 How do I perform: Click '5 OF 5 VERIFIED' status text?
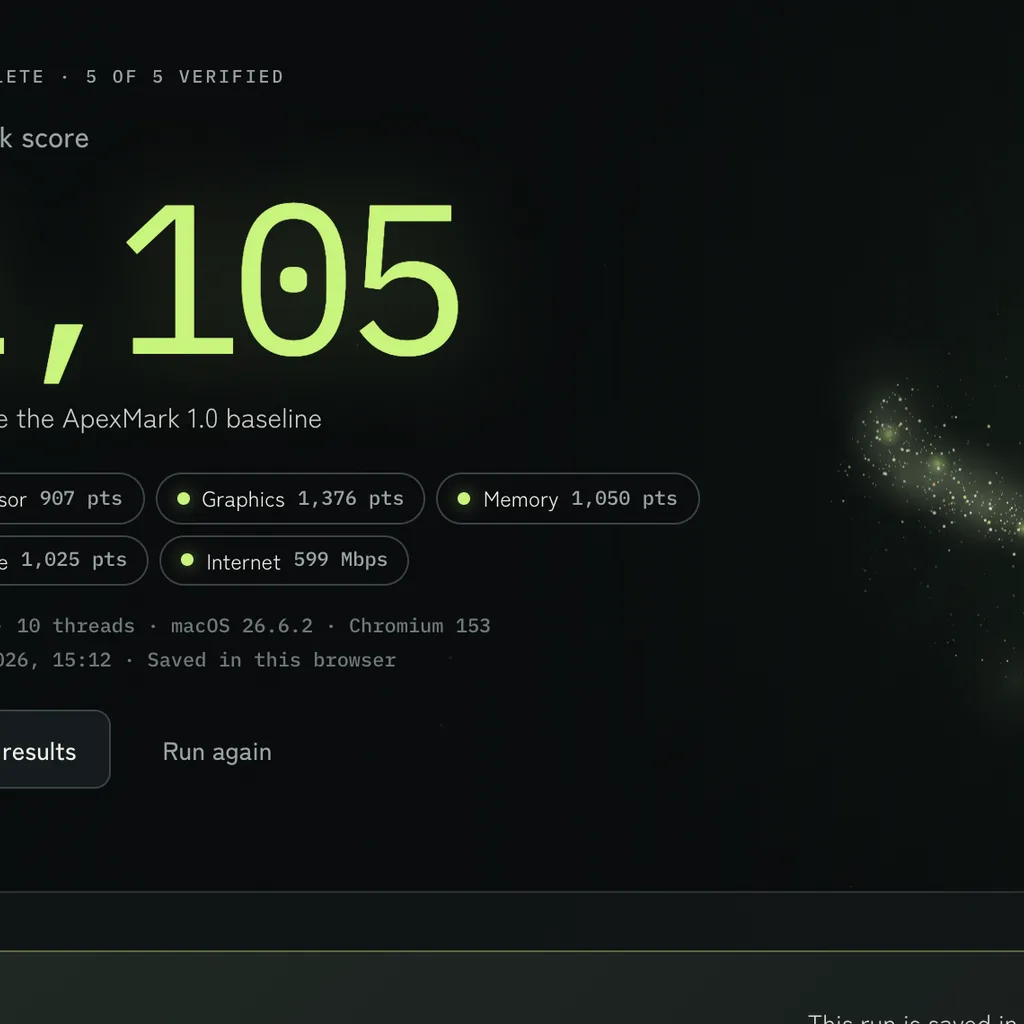(185, 76)
